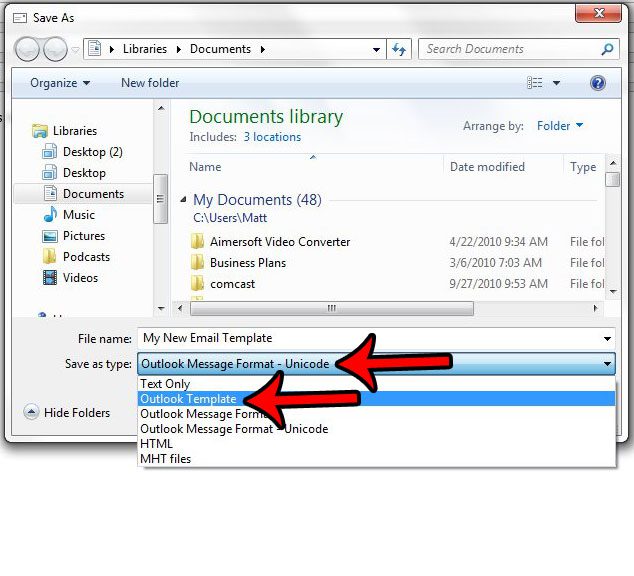Click the Business Plans folder icon
Screen dimensions: 634x576
tap(197, 262)
